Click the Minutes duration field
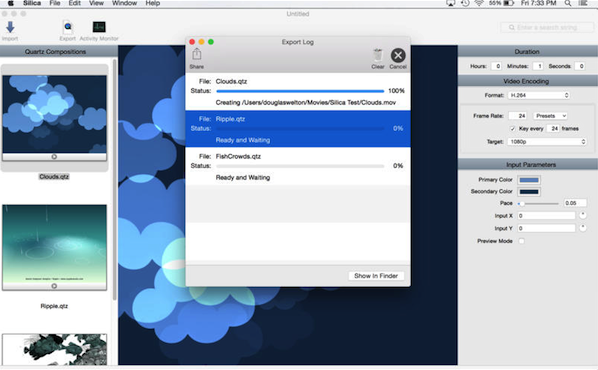Screen dimensions: 598x370 [537, 66]
